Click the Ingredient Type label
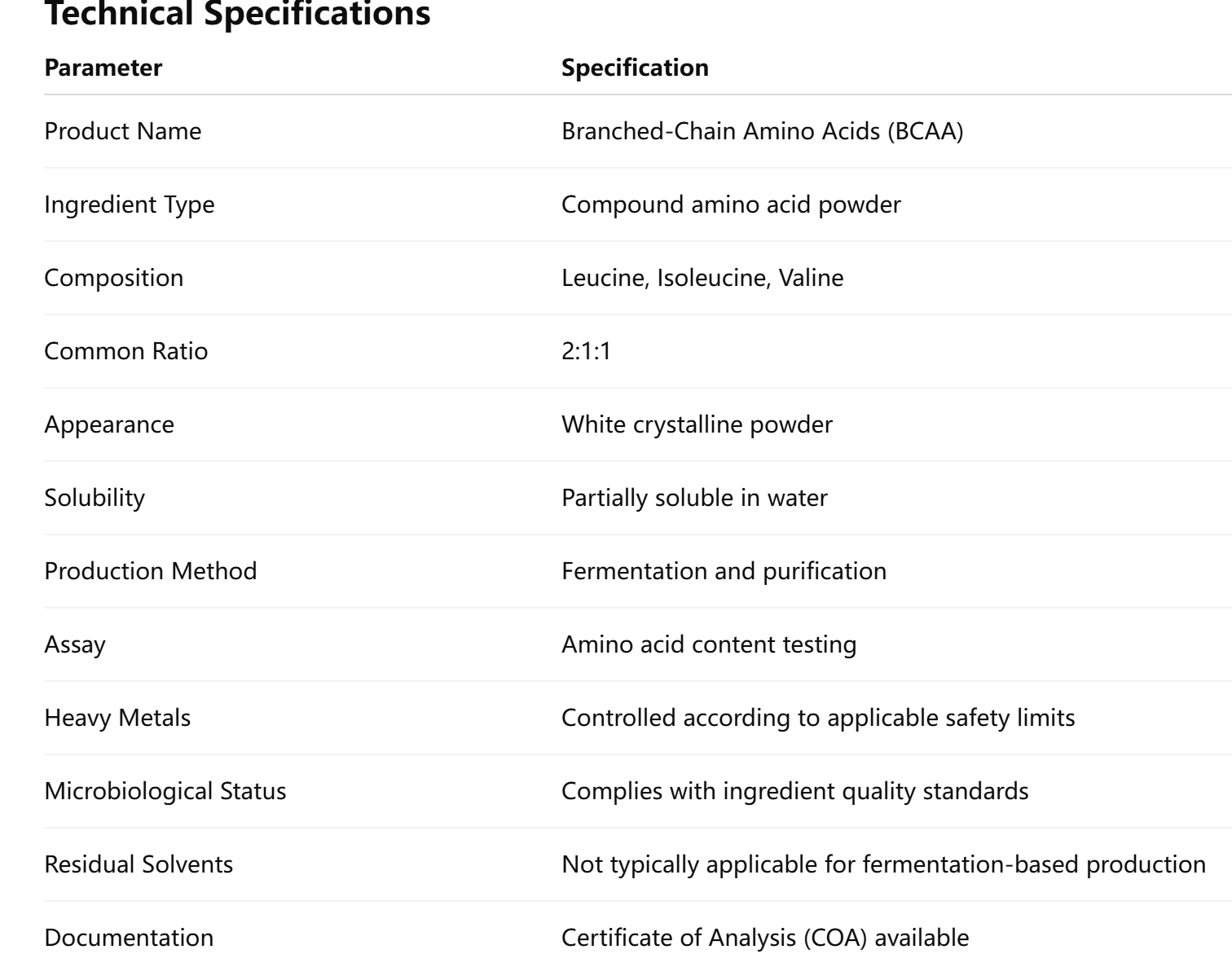Viewport: 1232px width, 976px height. click(129, 204)
